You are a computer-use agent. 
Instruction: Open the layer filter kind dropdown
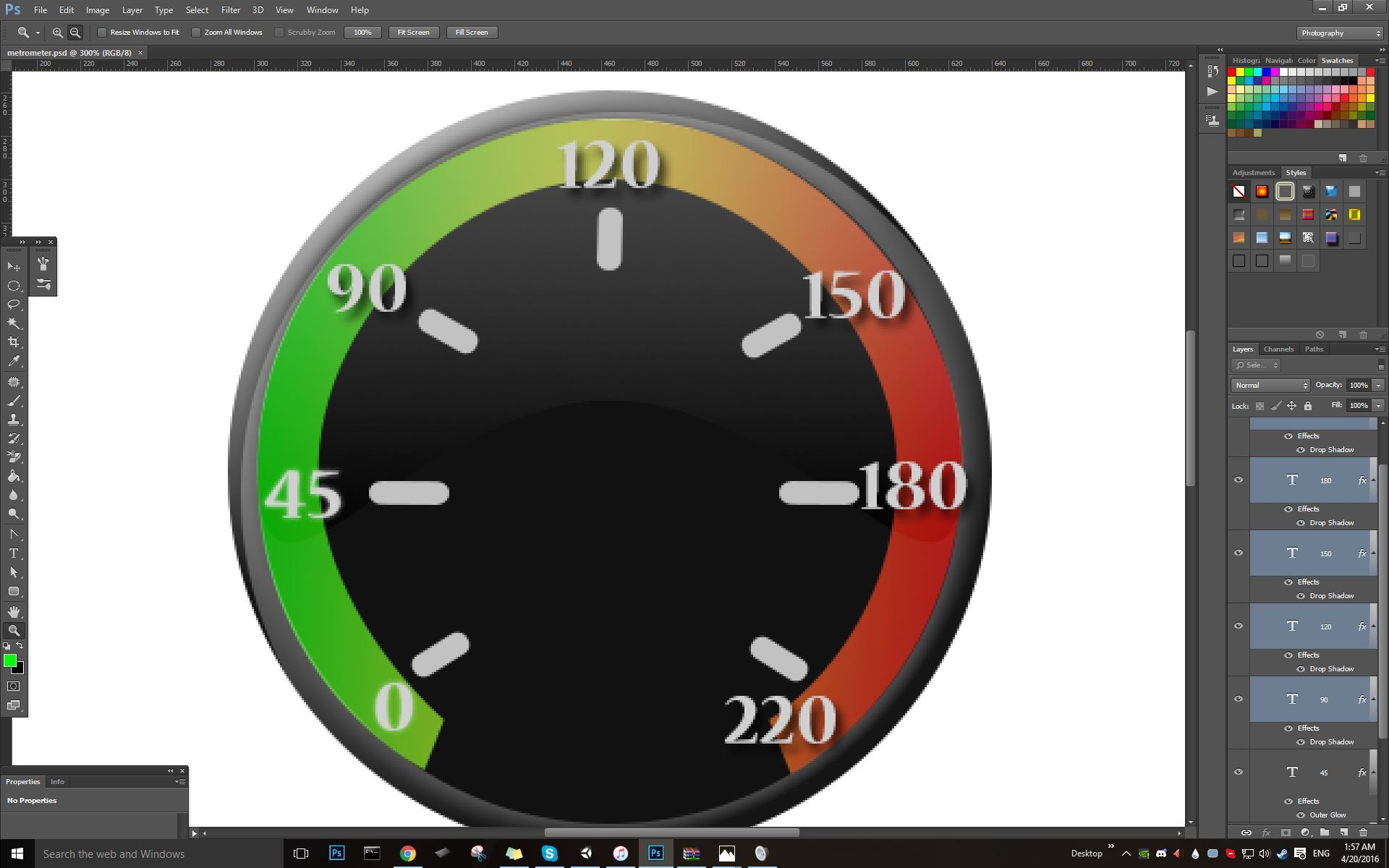[1257, 365]
